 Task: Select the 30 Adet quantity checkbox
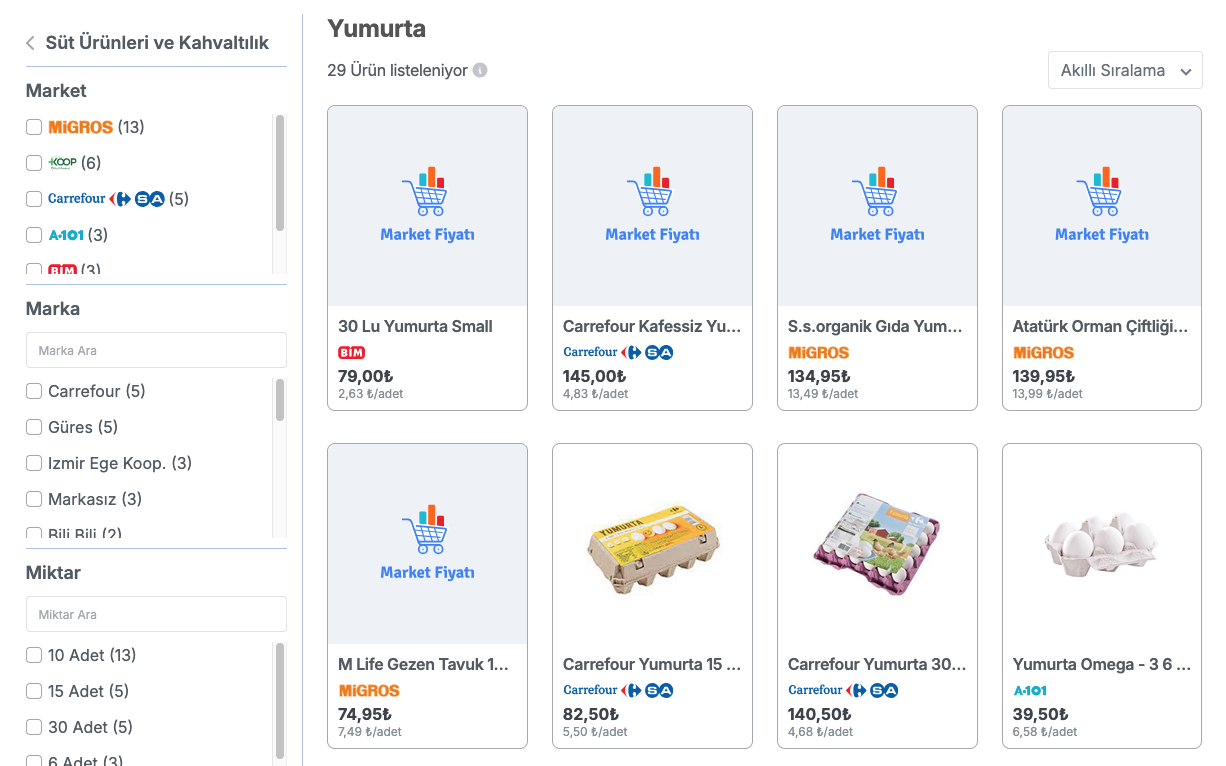click(x=34, y=727)
